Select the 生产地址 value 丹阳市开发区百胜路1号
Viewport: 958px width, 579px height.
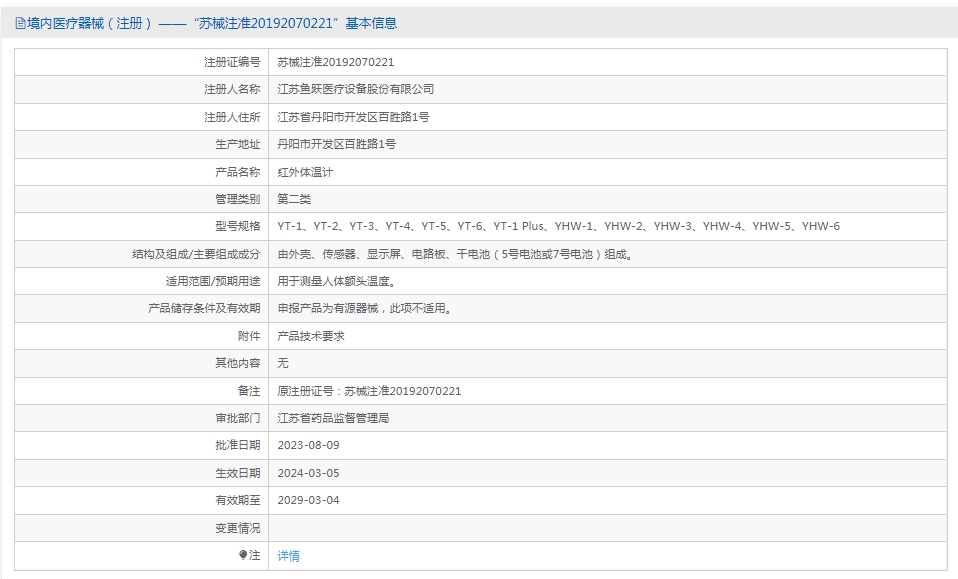click(336, 144)
